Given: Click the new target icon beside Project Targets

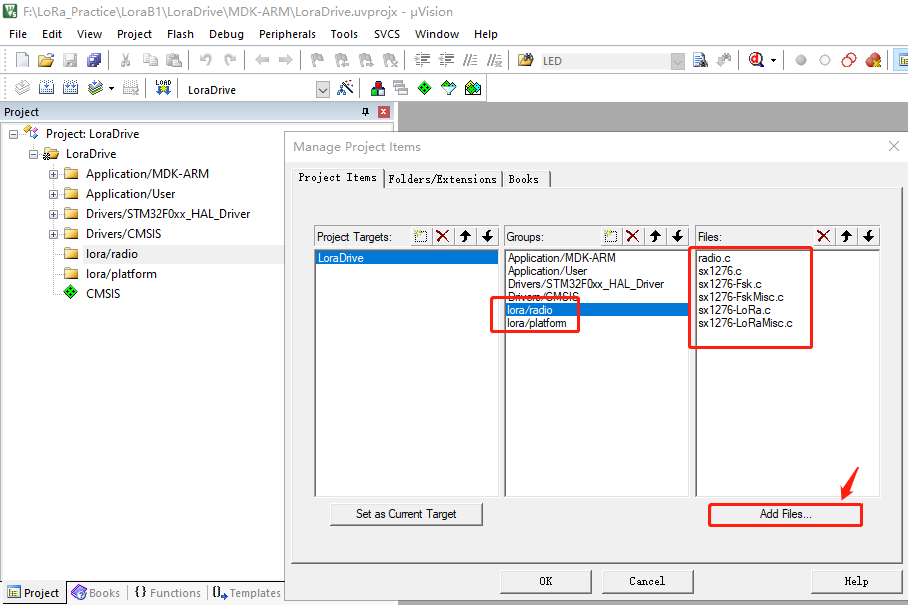Looking at the screenshot, I should pyautogui.click(x=420, y=236).
